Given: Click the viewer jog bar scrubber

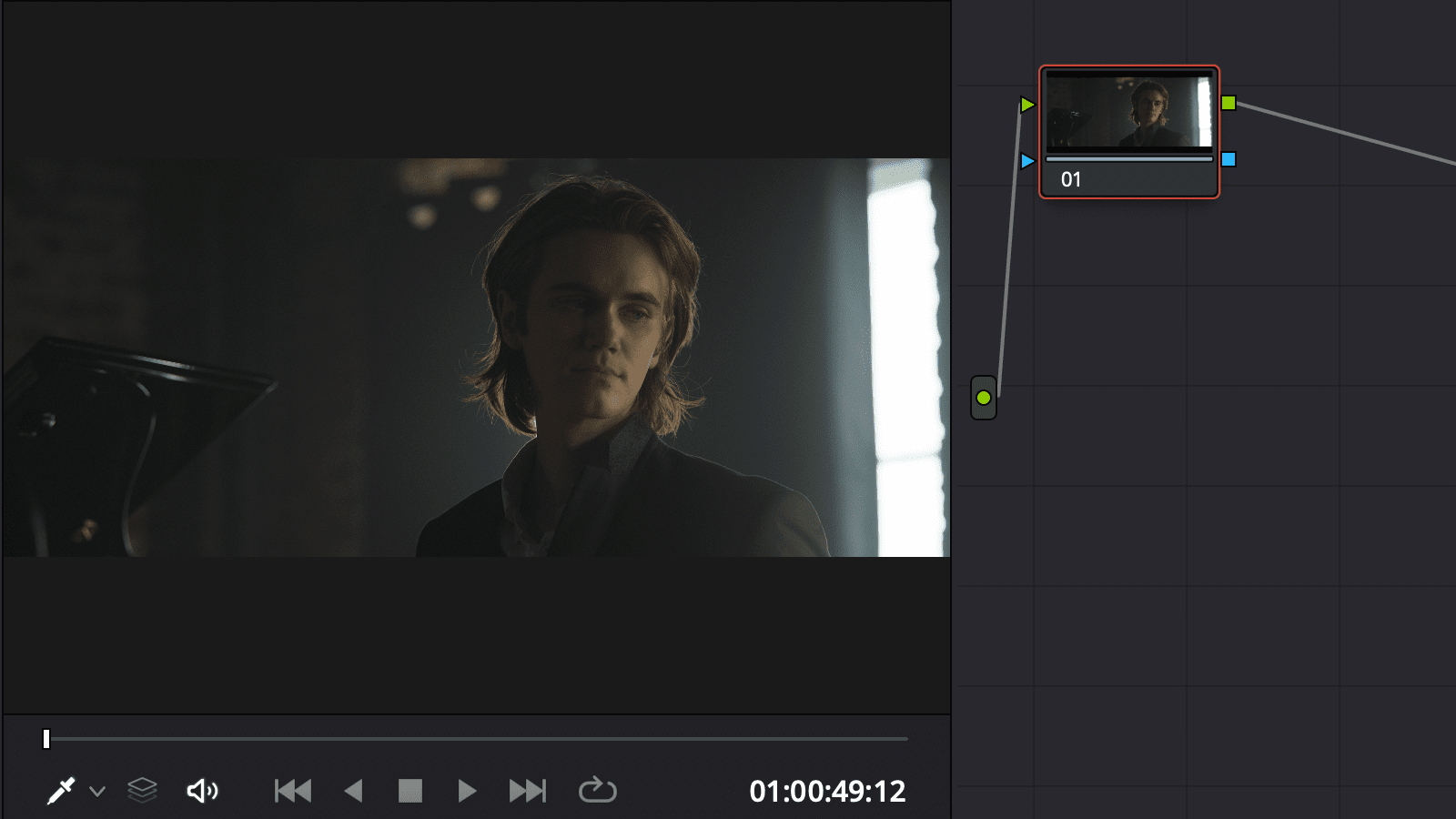Looking at the screenshot, I should coord(46,738).
